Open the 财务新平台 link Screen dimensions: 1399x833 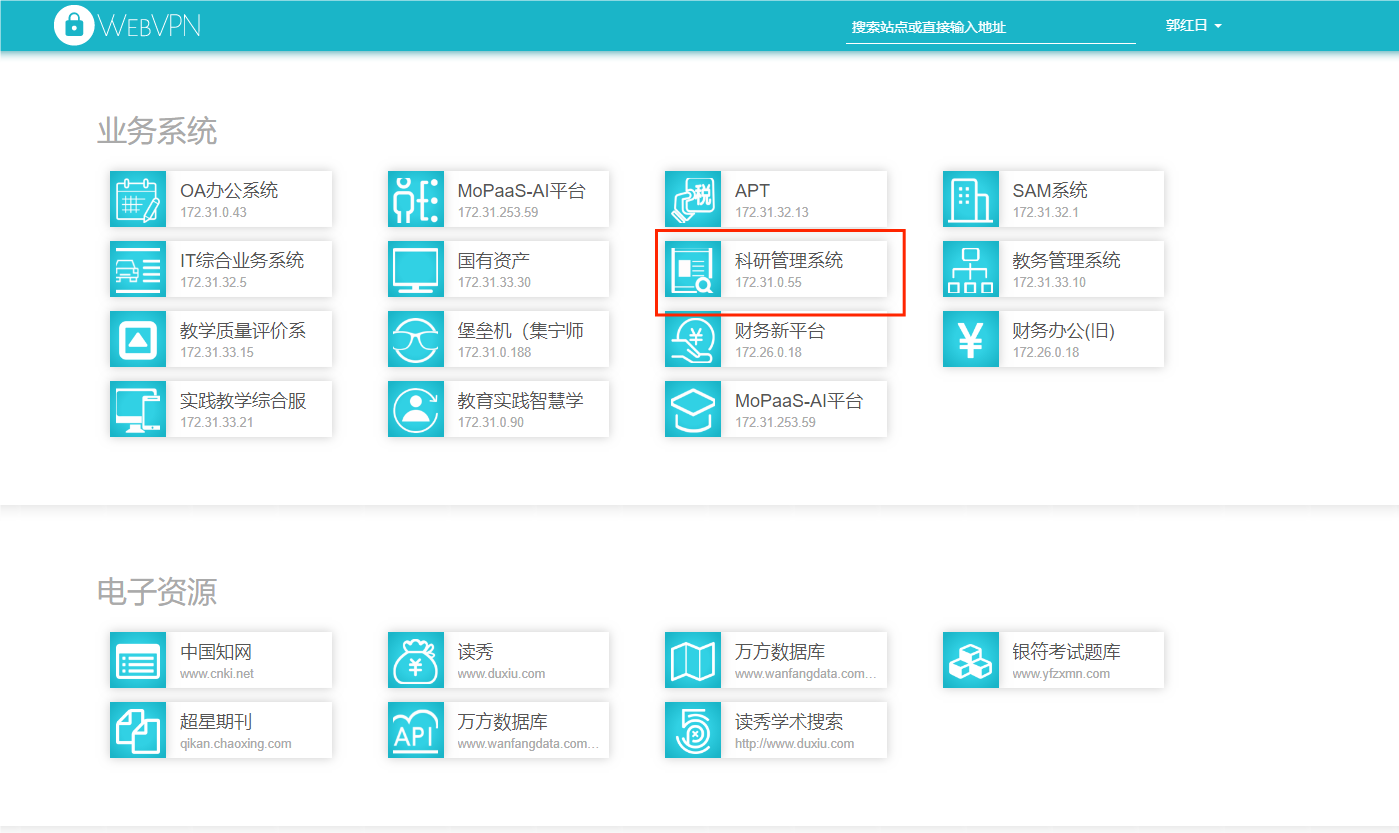pos(780,331)
